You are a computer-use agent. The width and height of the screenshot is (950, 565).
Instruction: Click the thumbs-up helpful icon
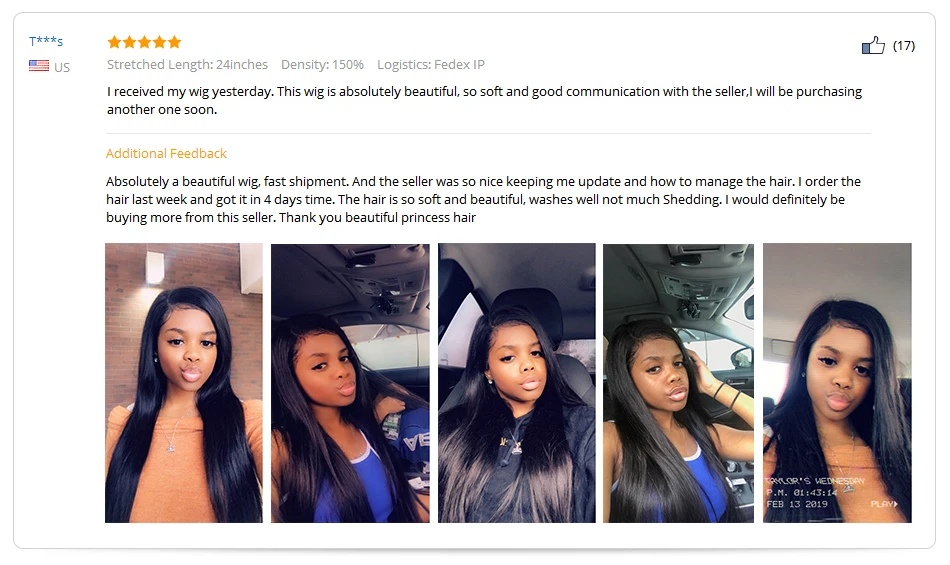tap(873, 45)
